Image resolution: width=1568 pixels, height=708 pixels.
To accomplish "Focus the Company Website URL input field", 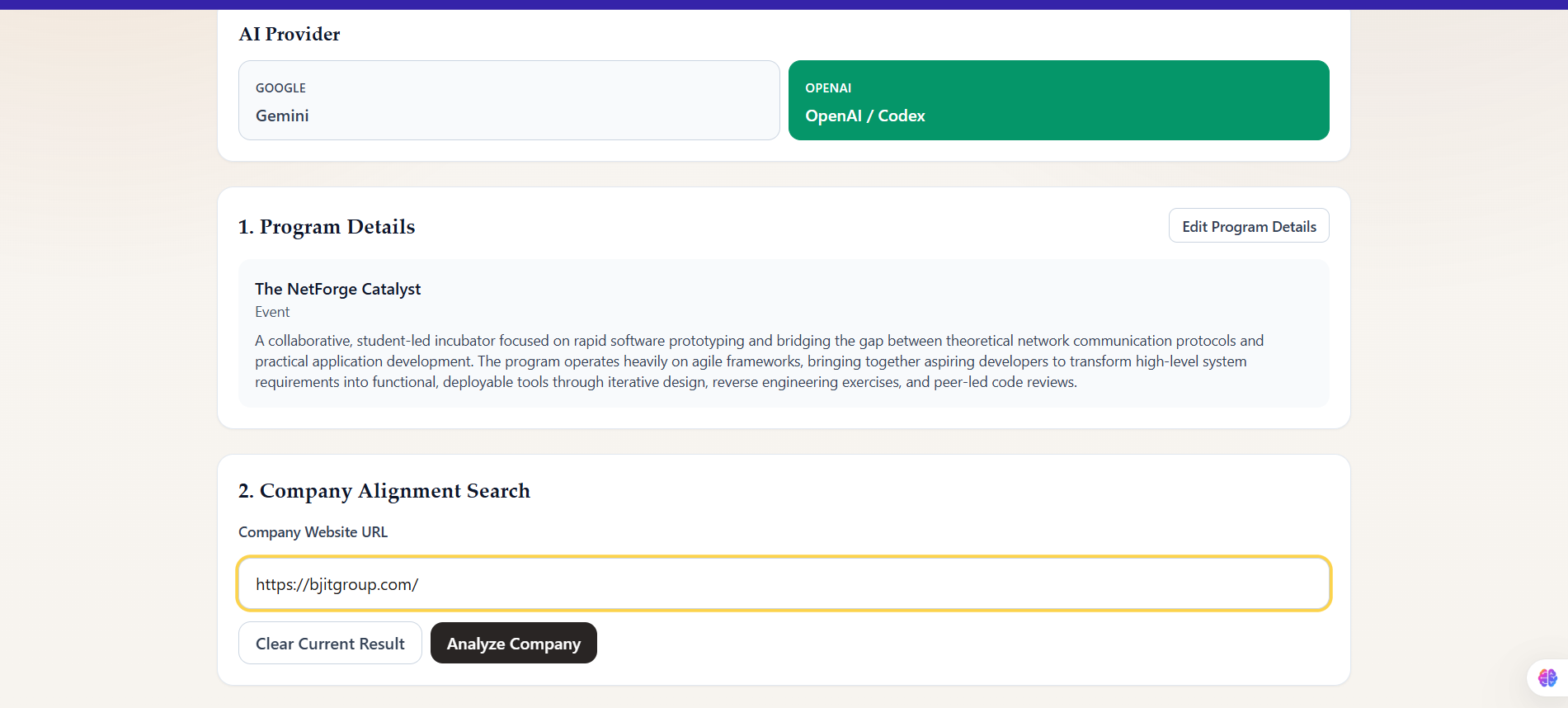I will point(784,583).
